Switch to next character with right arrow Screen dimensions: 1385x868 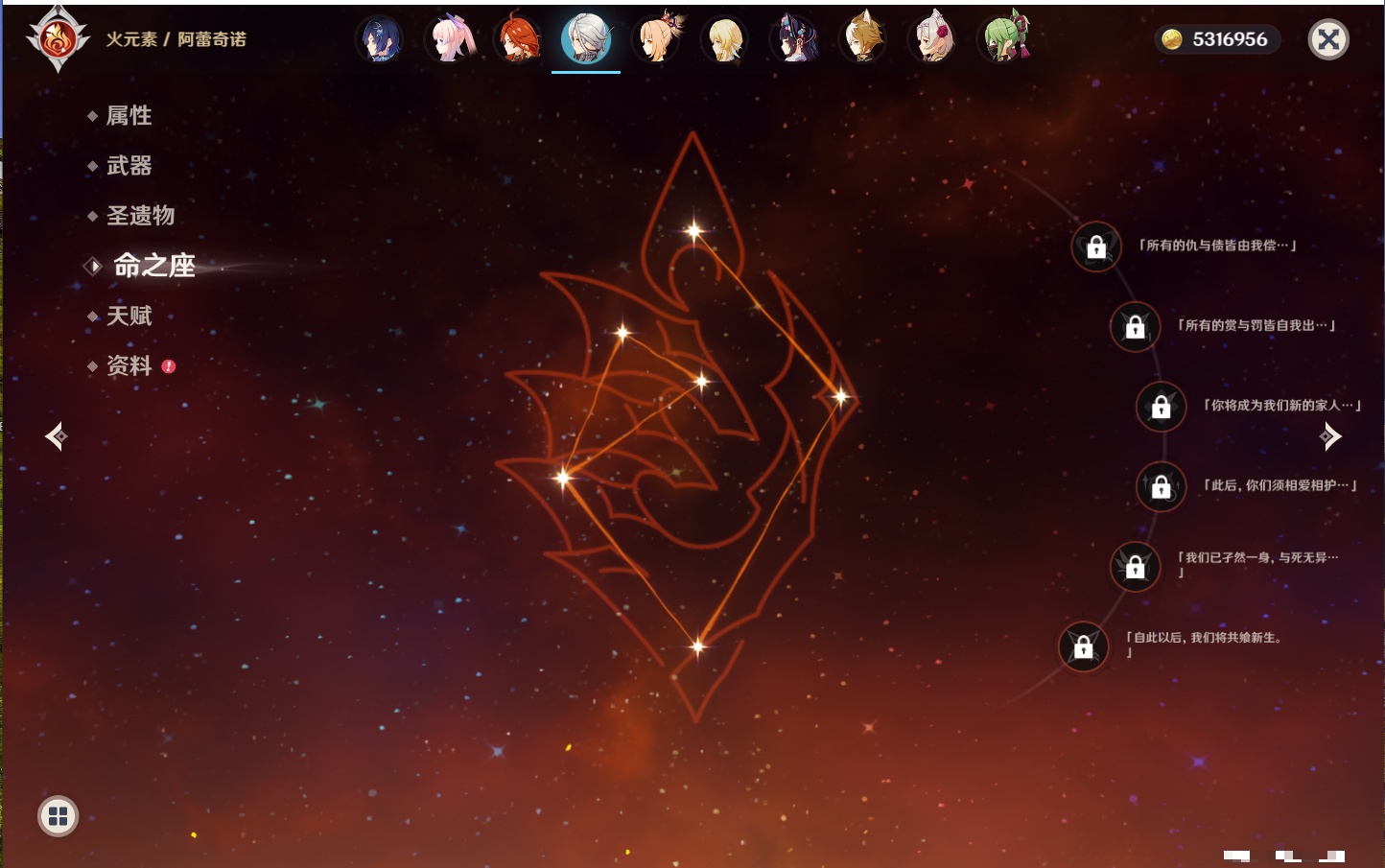(x=1330, y=436)
